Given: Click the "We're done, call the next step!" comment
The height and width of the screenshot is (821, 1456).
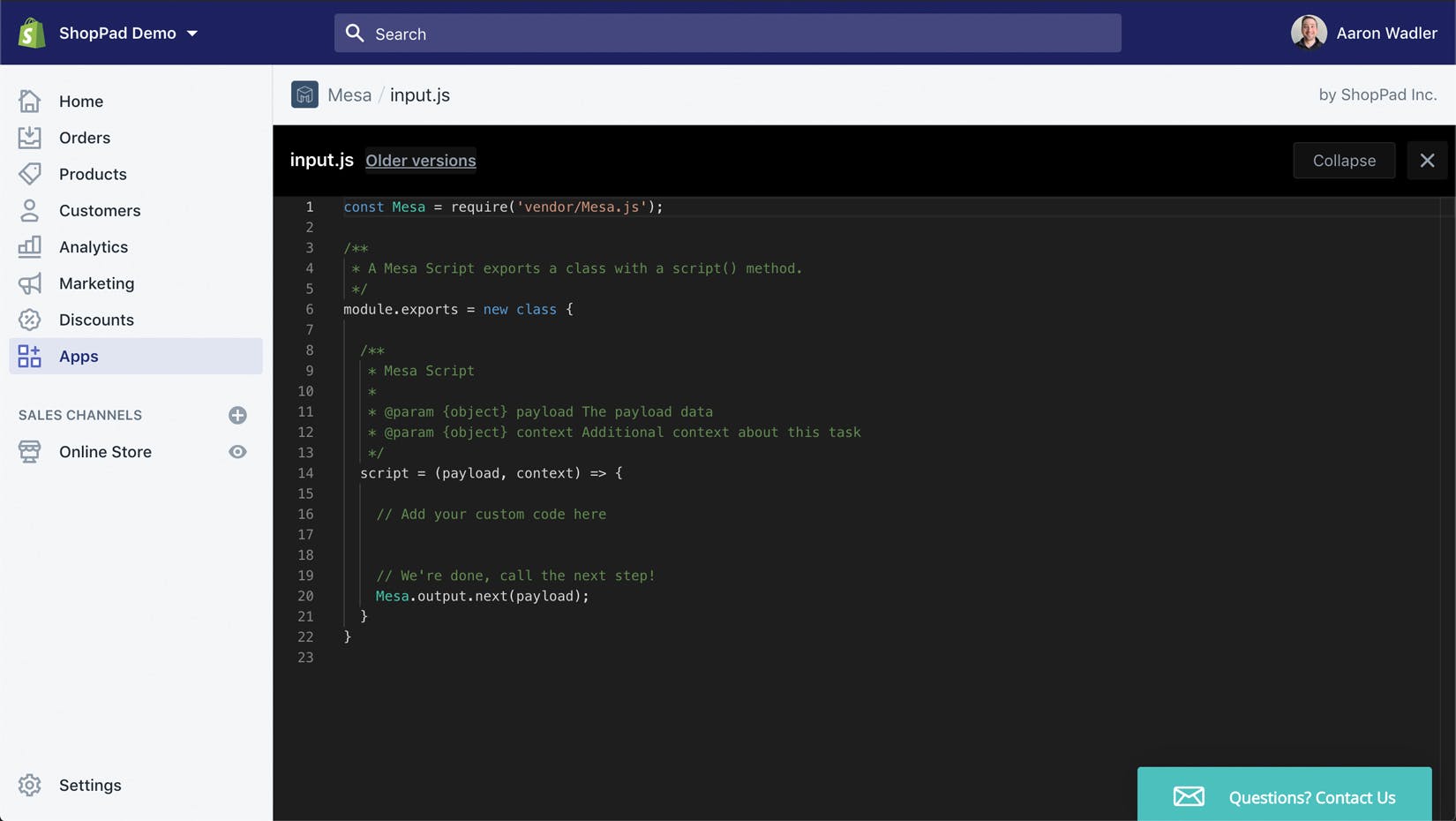Looking at the screenshot, I should (515, 576).
